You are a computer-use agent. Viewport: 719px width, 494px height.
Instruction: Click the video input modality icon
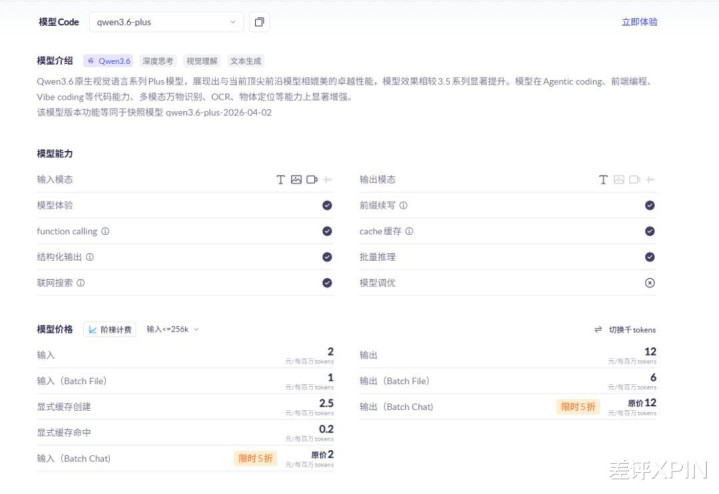(x=312, y=179)
